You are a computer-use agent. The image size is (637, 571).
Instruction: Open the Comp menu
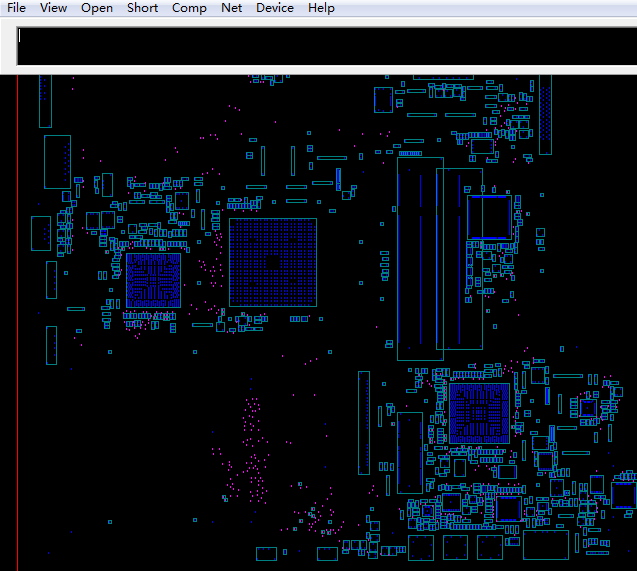coord(189,8)
